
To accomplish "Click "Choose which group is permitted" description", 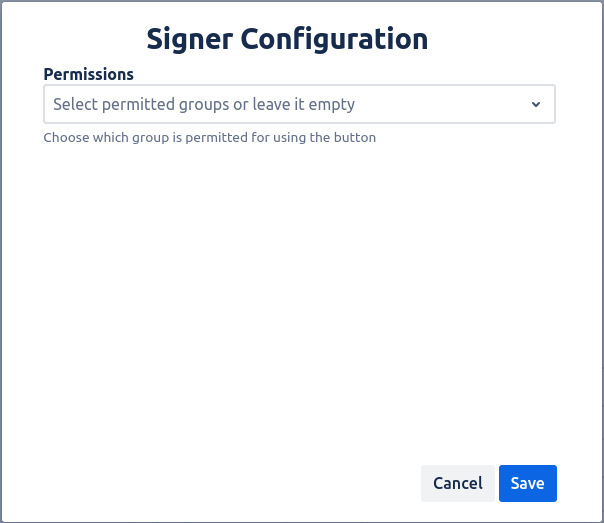I will click(209, 138).
